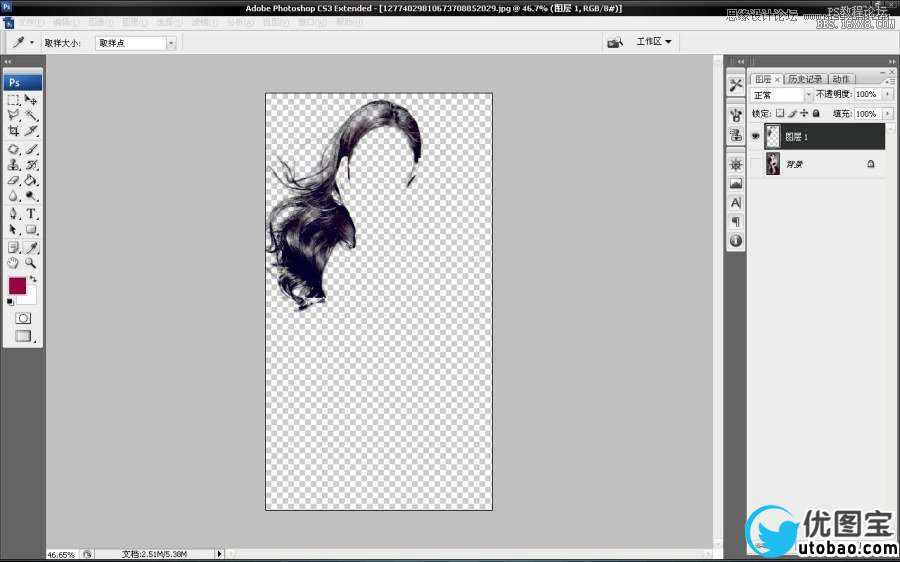
Task: Change the screen mode button
Action: (23, 336)
